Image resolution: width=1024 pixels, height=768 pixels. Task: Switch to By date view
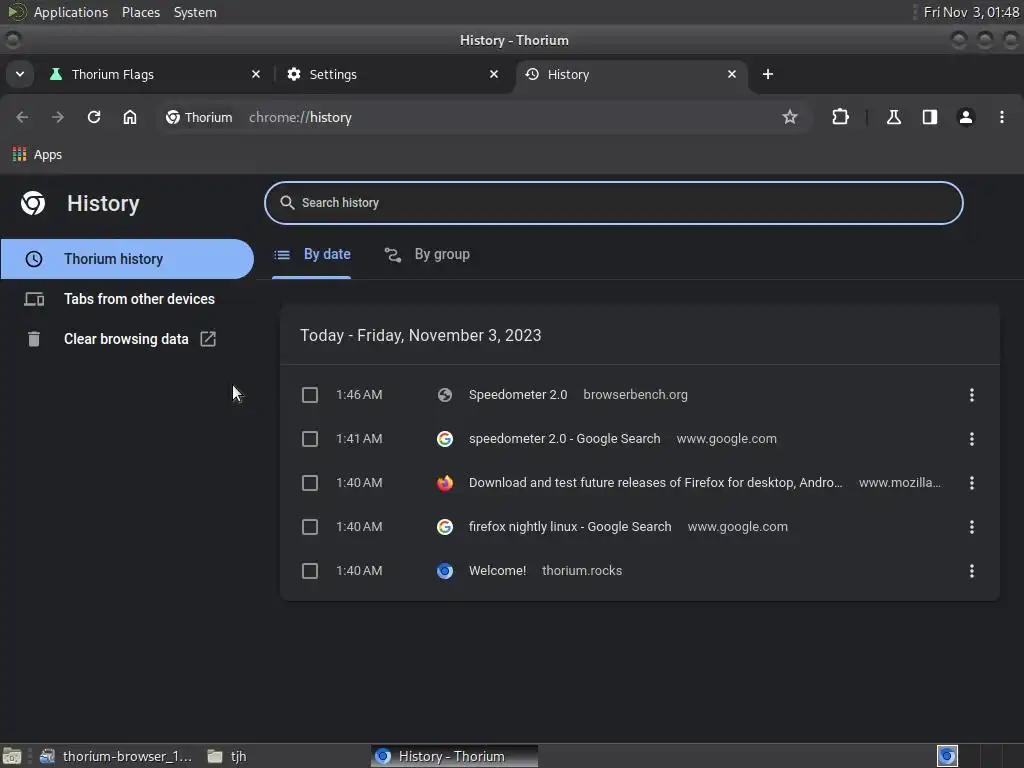click(x=312, y=255)
